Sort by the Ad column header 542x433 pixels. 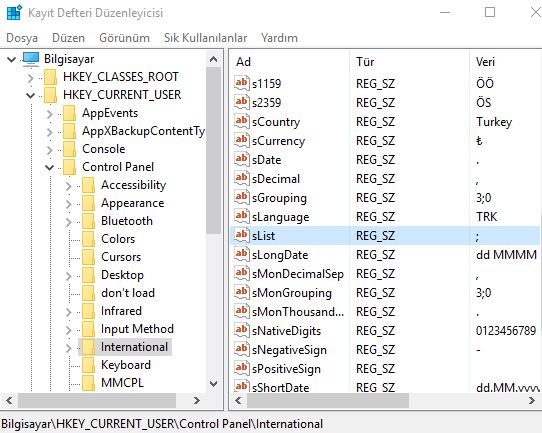(289, 62)
